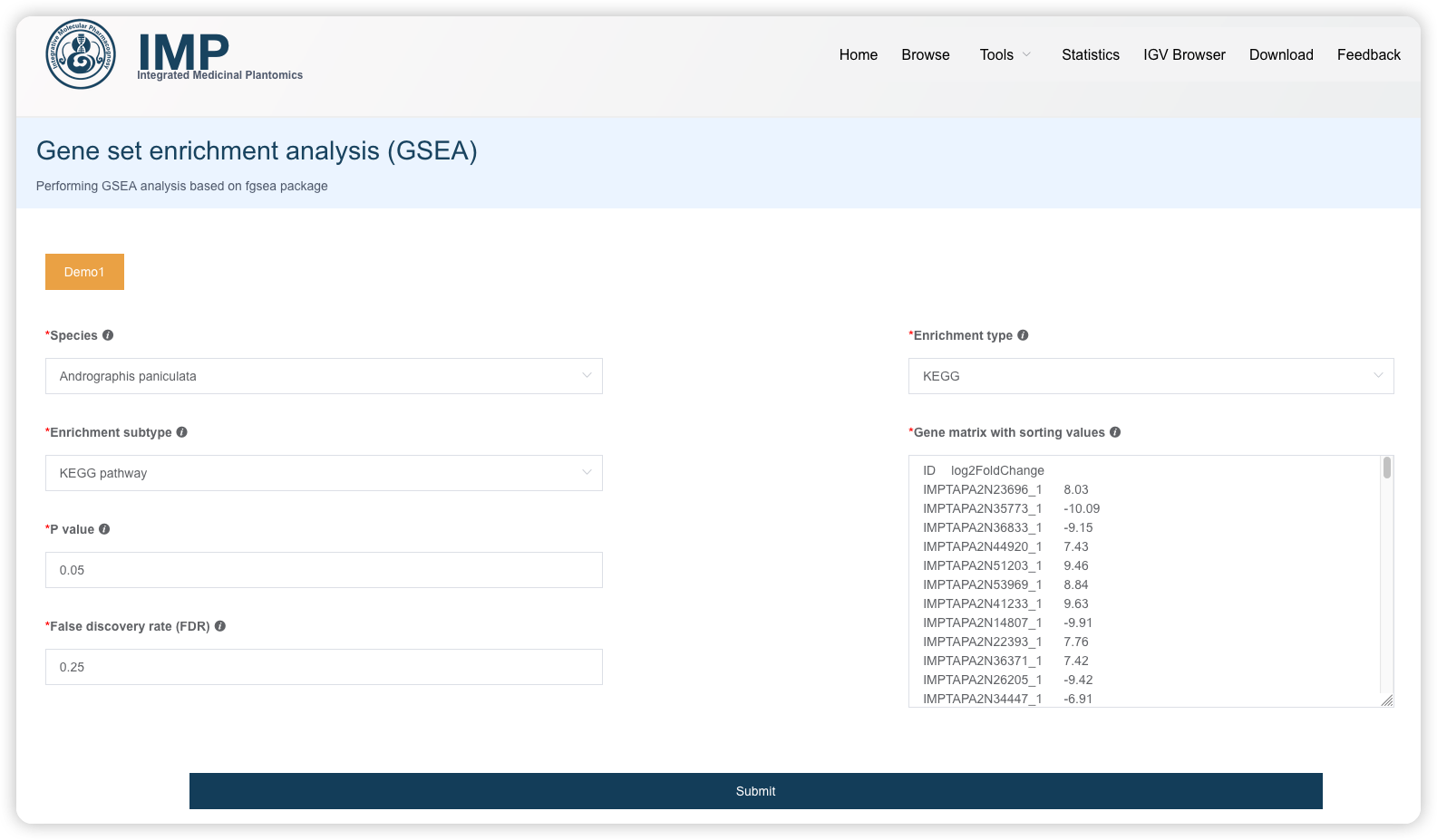Expand the Enrichment subtype KEGG pathway dropdown

coord(324,473)
